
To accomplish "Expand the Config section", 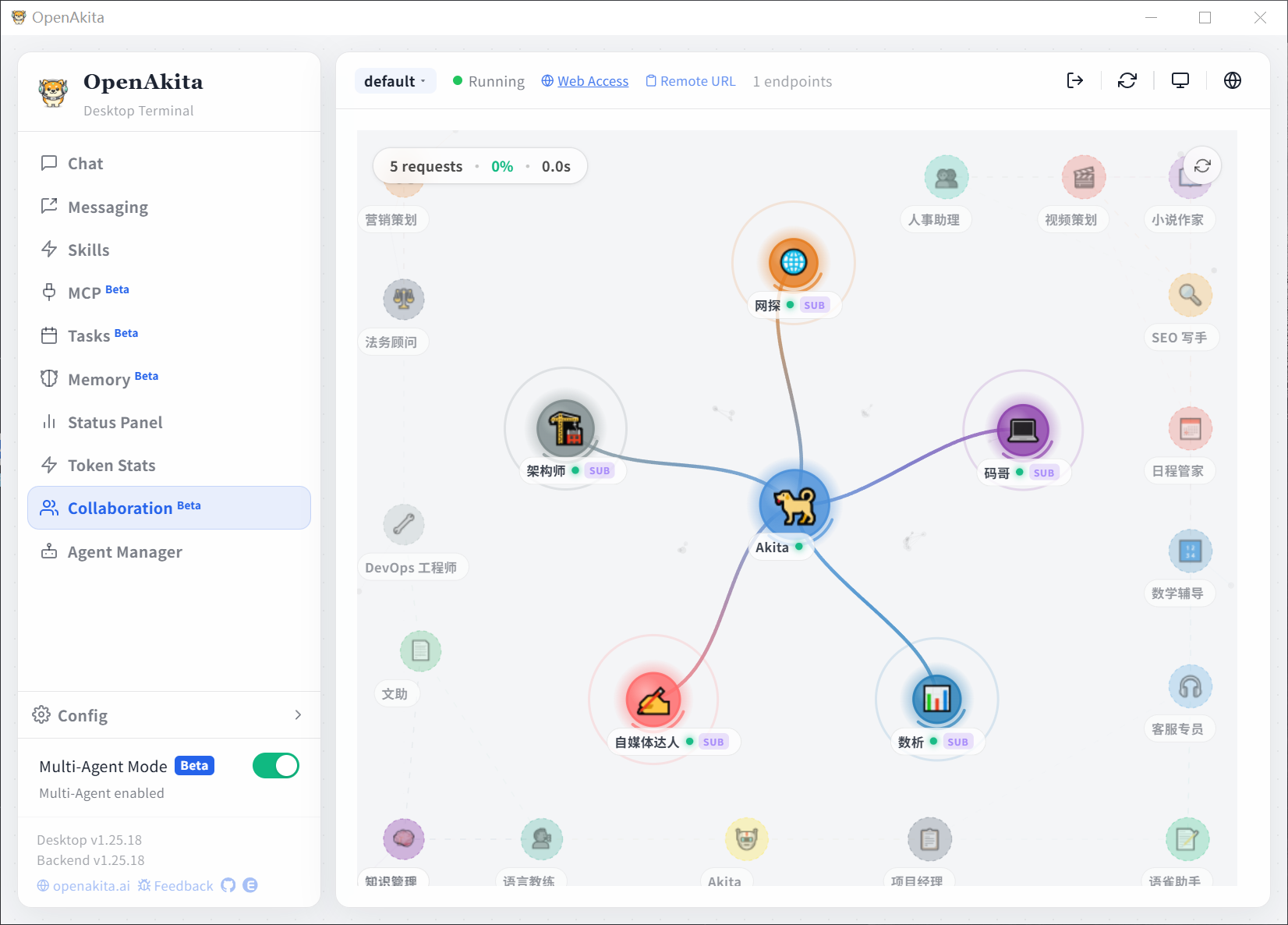I will (169, 715).
